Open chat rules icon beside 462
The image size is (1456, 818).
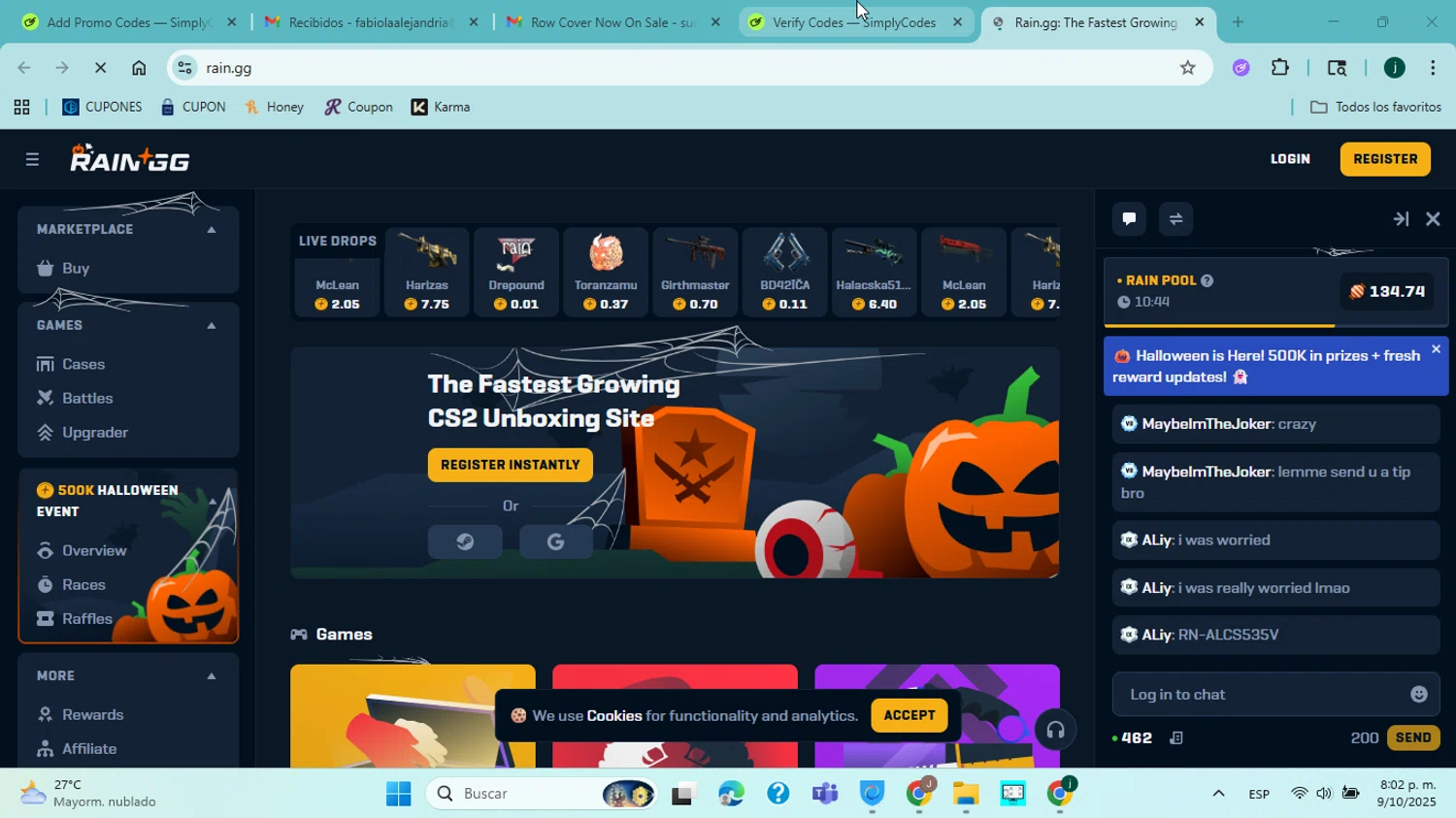1175,738
